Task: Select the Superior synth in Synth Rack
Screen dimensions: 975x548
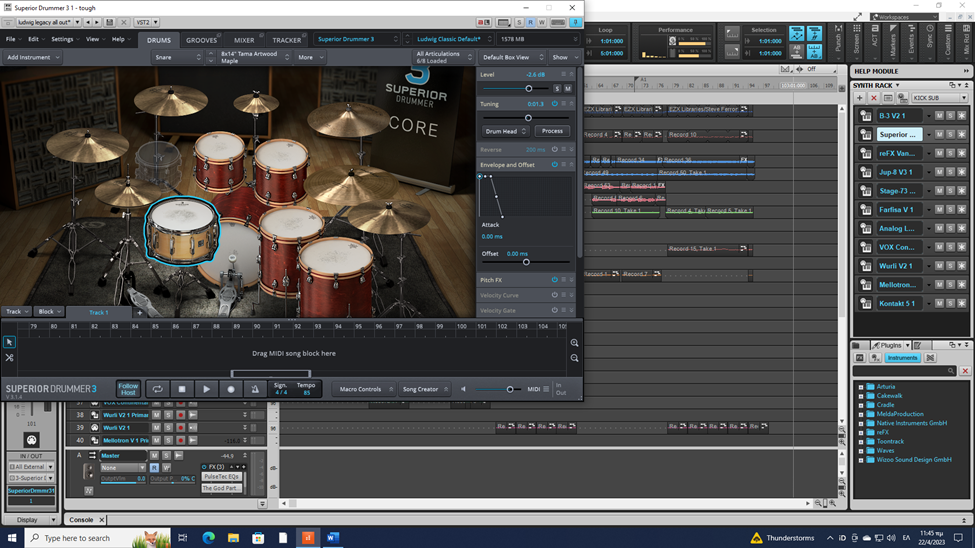Action: (898, 134)
